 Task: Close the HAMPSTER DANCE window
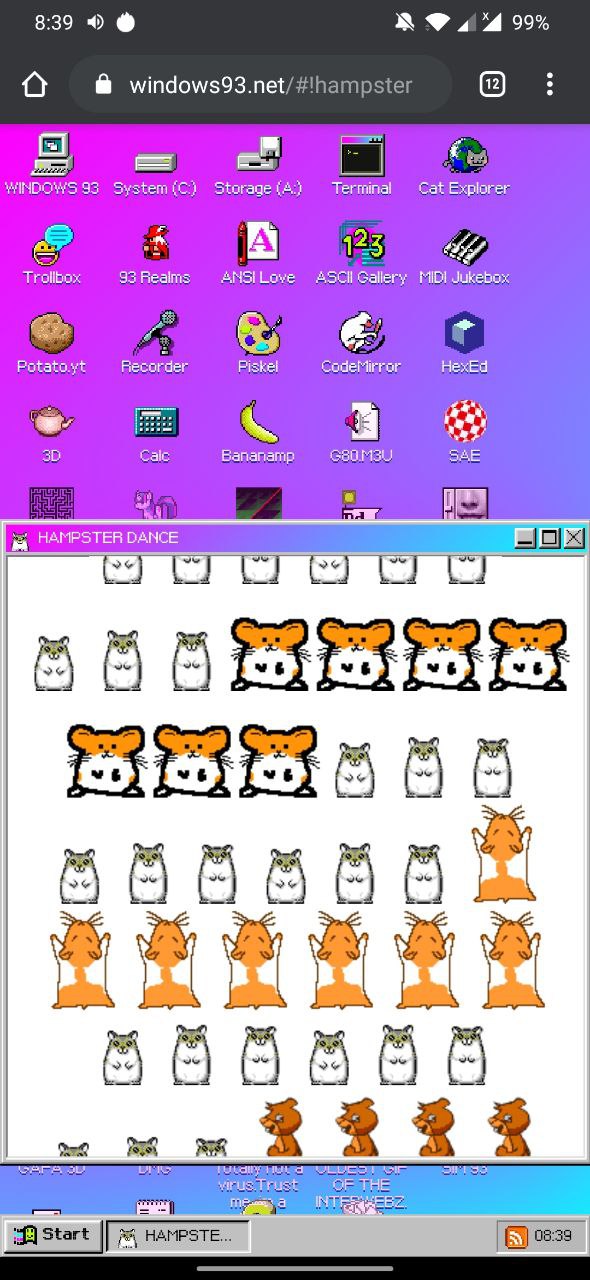coord(574,538)
